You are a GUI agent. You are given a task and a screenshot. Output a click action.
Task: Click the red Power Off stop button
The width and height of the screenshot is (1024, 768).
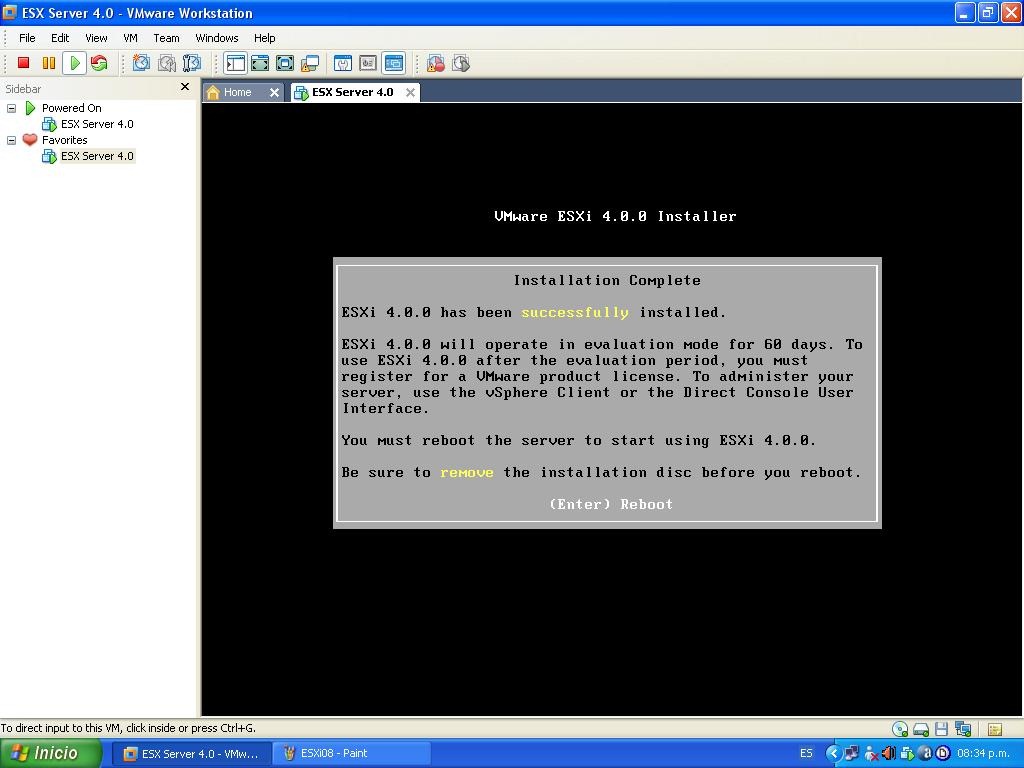pos(24,63)
